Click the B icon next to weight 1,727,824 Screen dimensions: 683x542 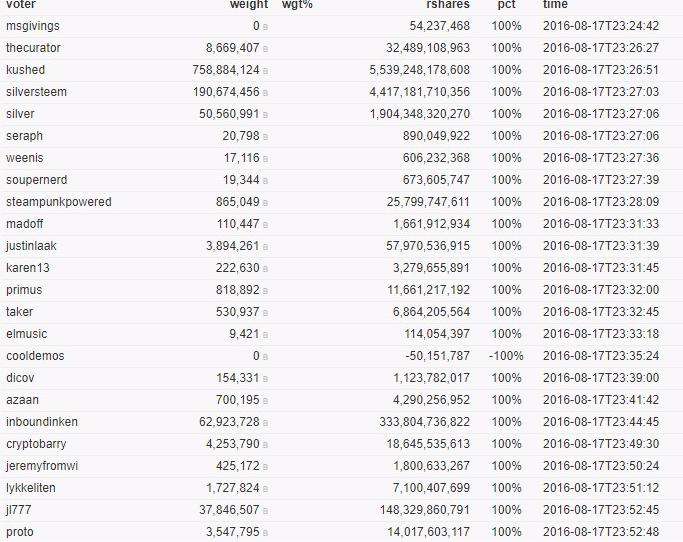265,489
